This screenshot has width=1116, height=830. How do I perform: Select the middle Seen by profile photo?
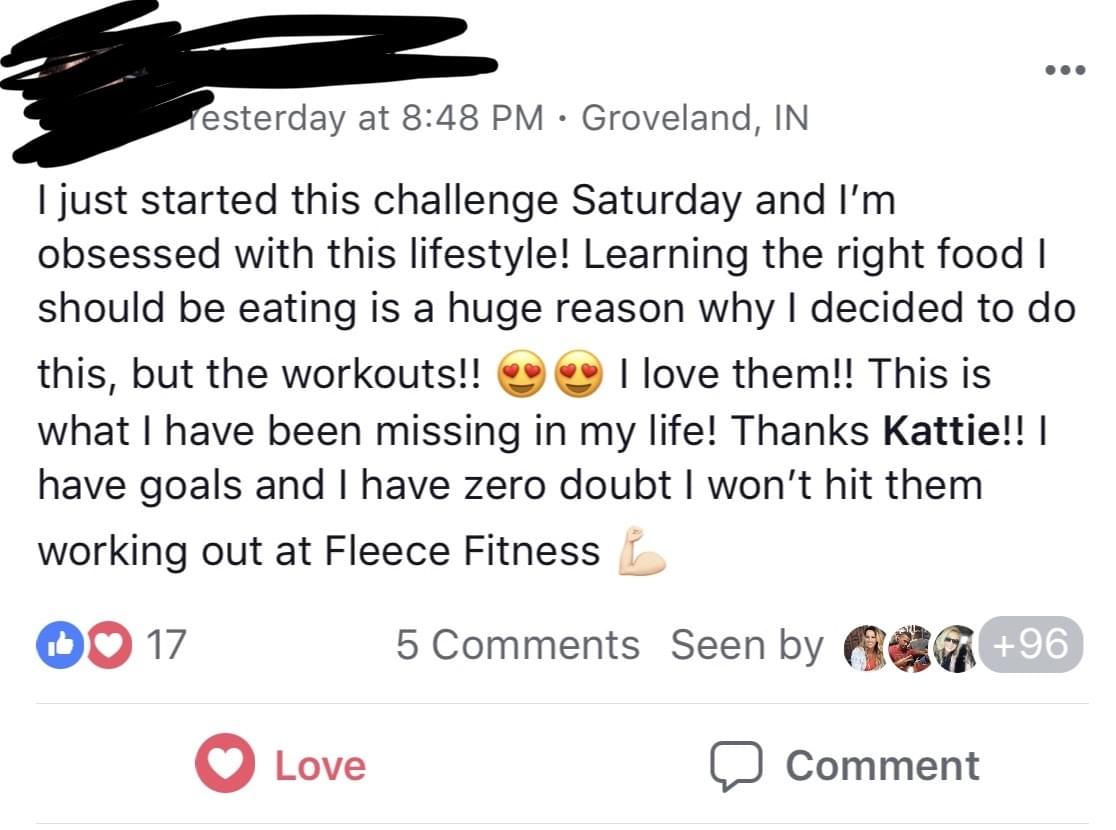[x=910, y=648]
